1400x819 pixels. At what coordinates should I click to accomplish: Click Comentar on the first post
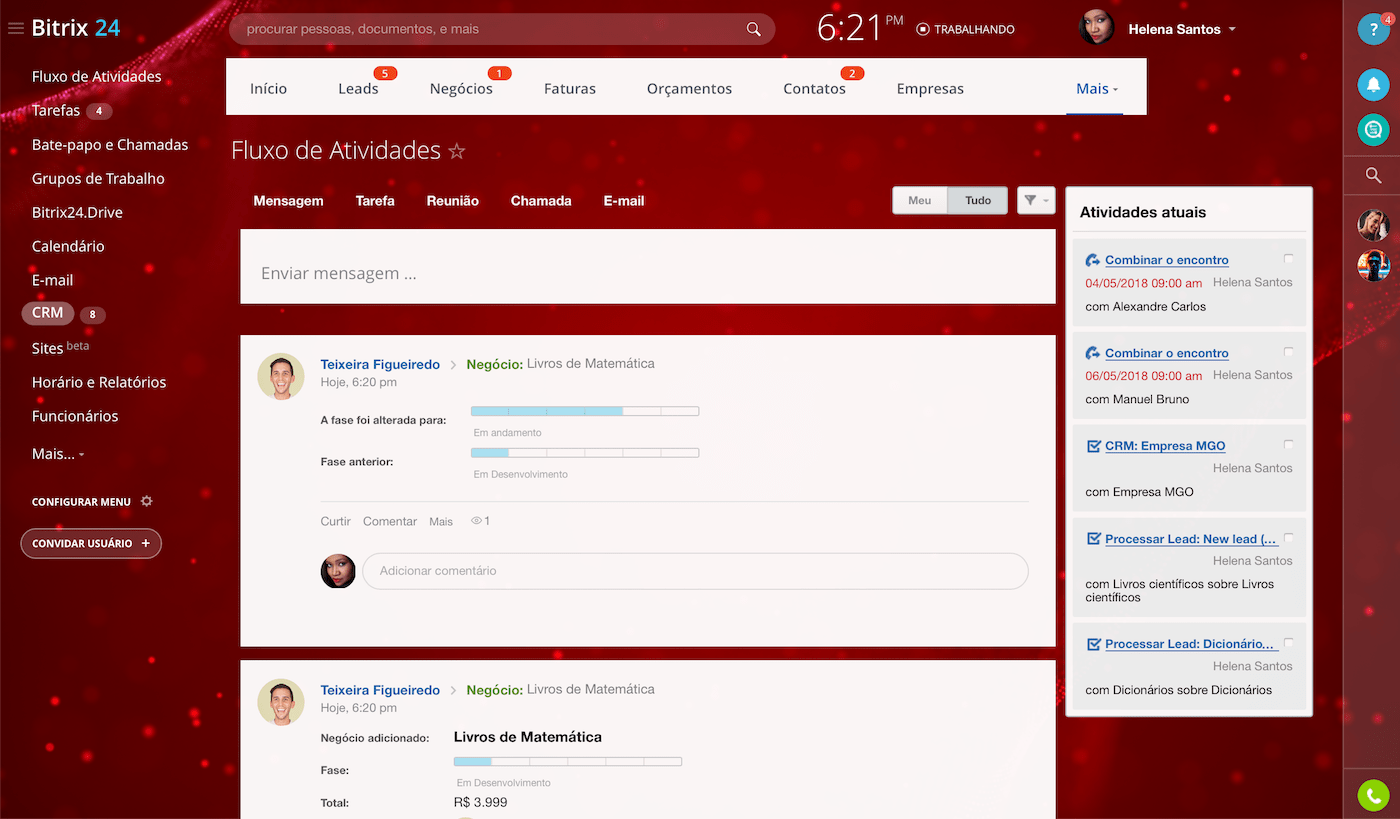[390, 521]
